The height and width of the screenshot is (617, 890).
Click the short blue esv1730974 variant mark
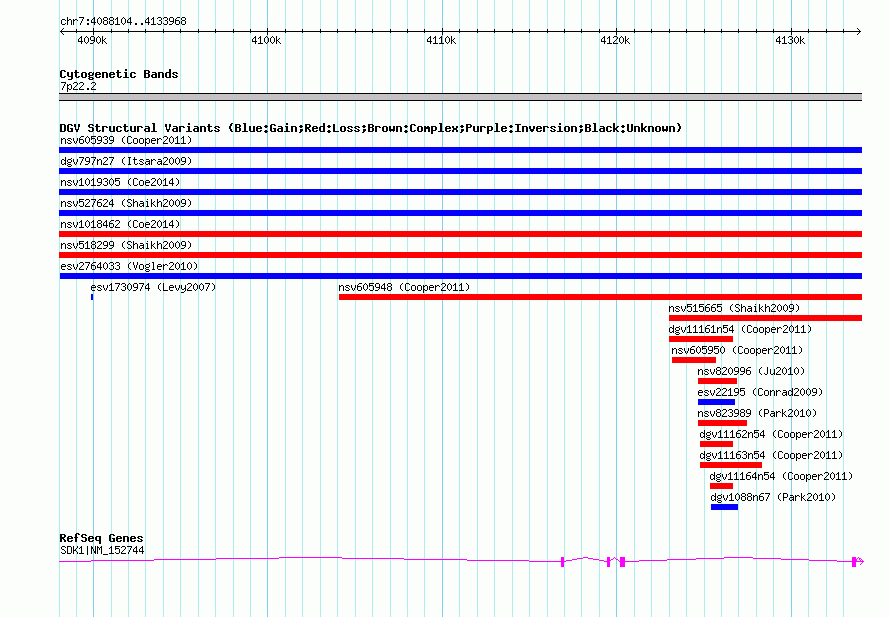pos(92,297)
